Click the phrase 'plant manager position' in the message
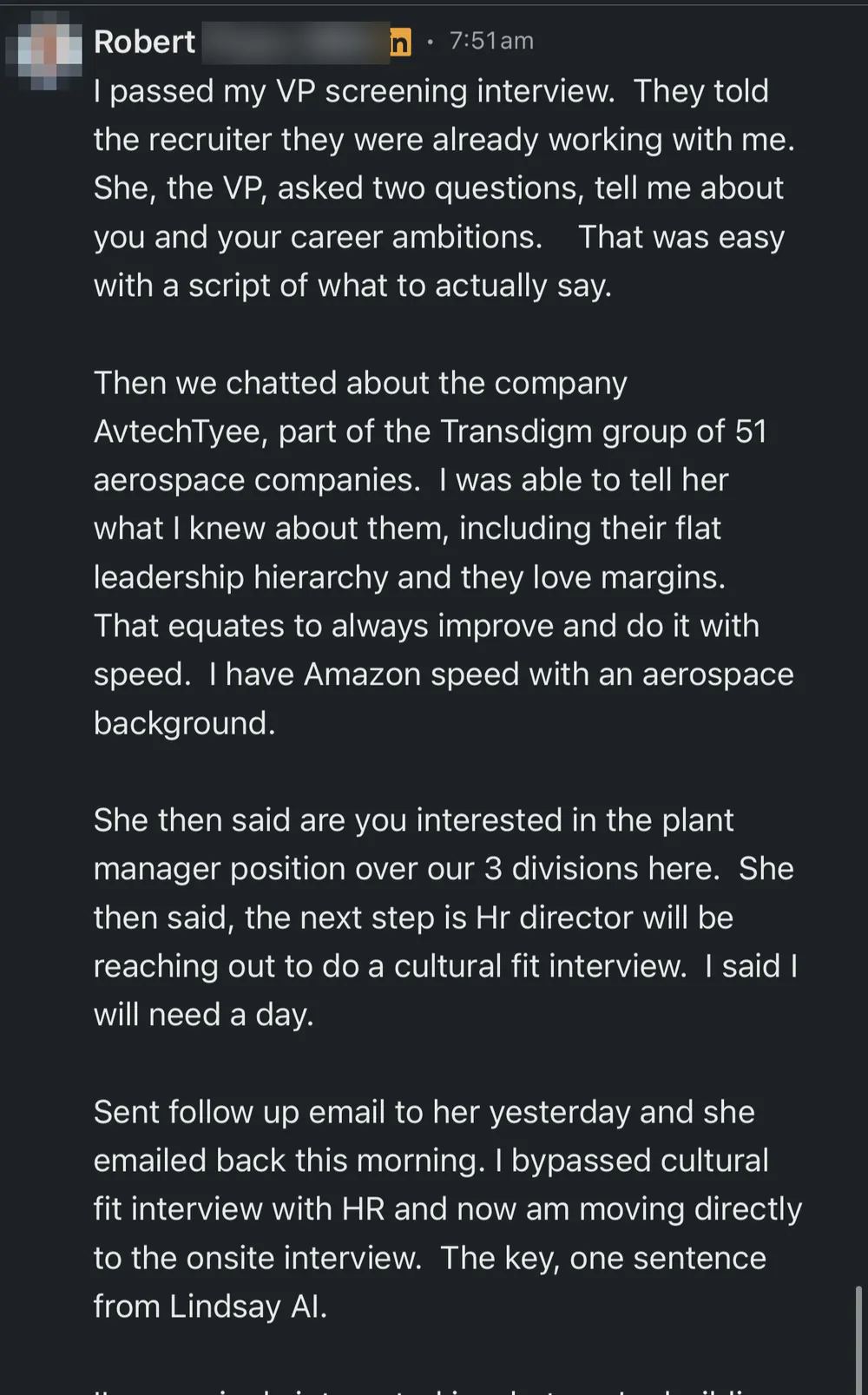The height and width of the screenshot is (1395, 868). 413,845
